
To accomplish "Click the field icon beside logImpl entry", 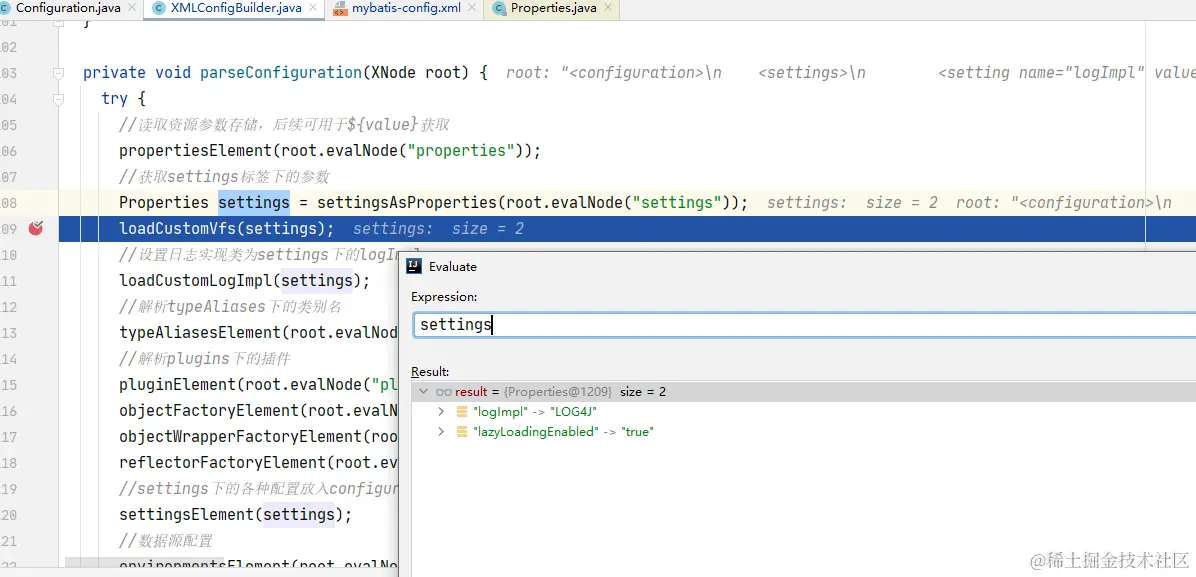I will (x=461, y=411).
